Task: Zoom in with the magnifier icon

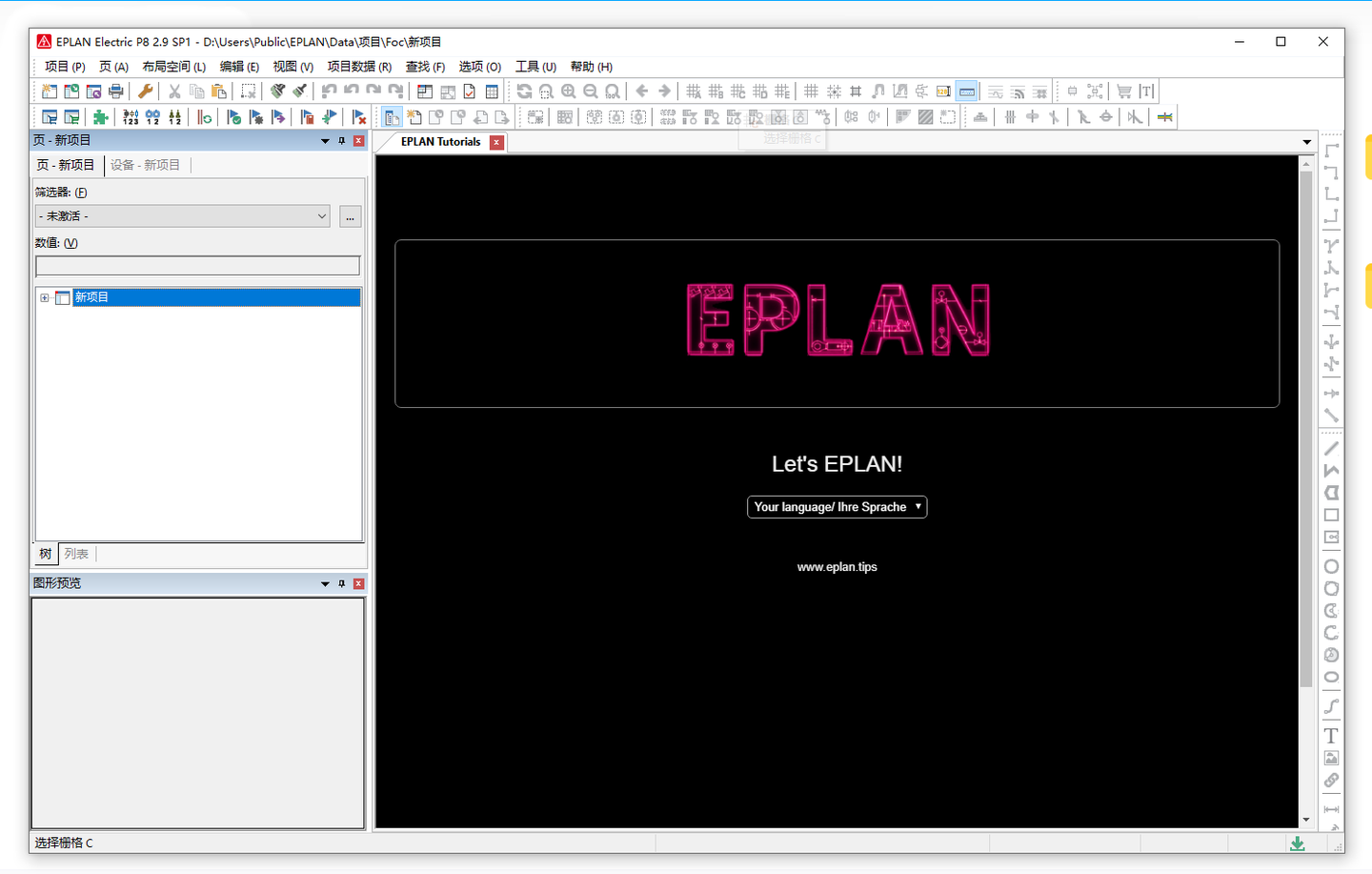Action: (x=568, y=91)
